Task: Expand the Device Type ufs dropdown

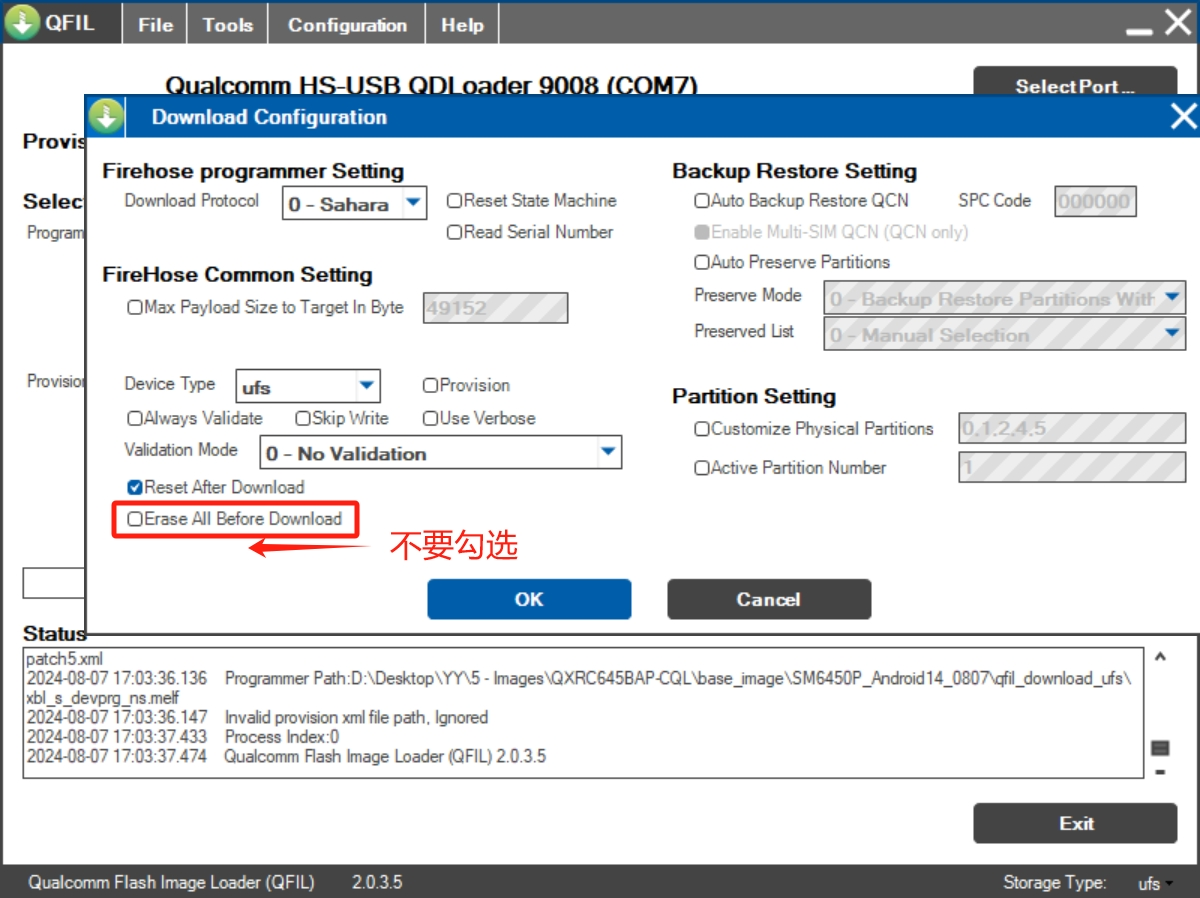Action: click(x=366, y=386)
